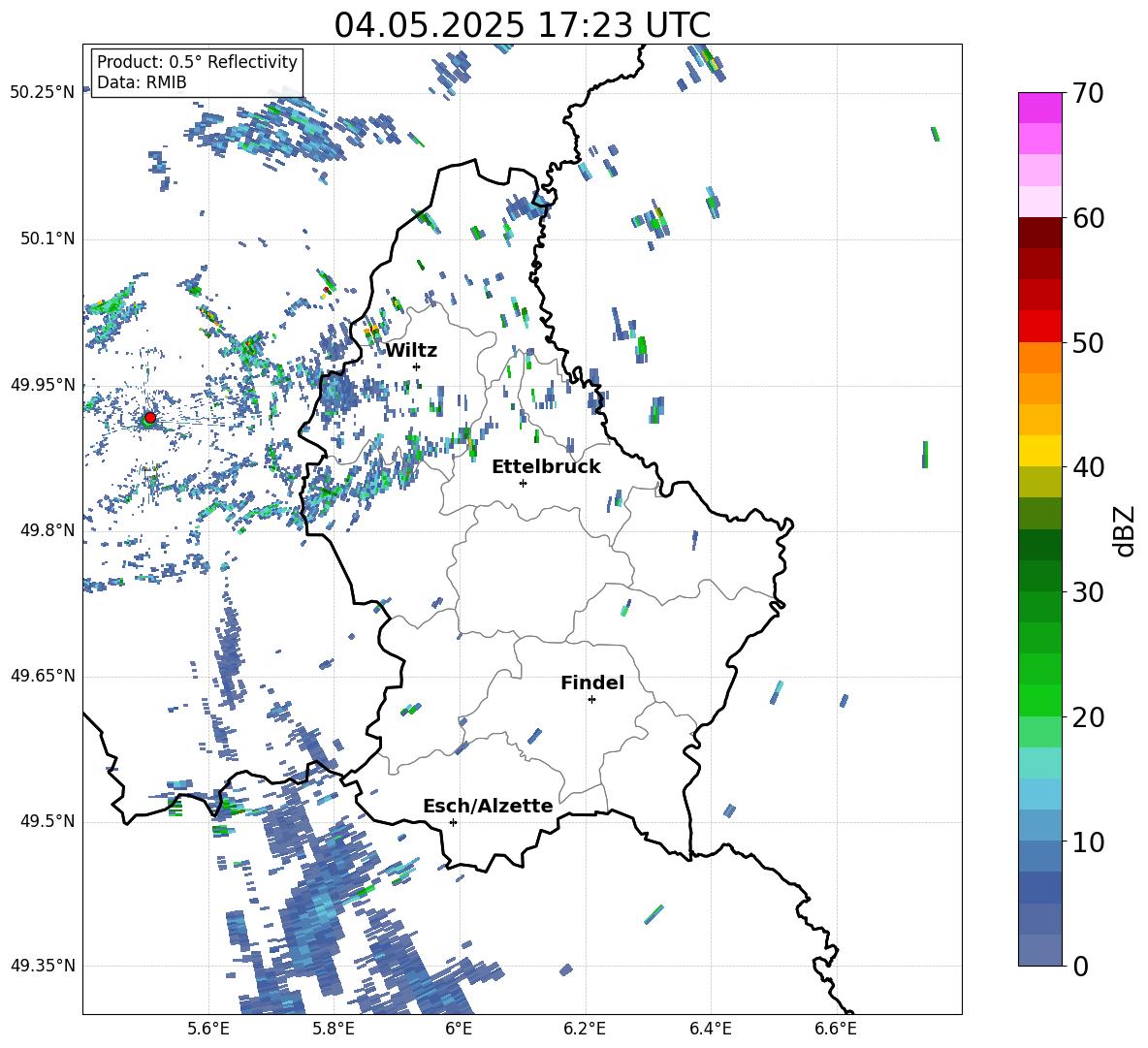Click the 60 value on colorbar

pyautogui.click(x=1088, y=218)
